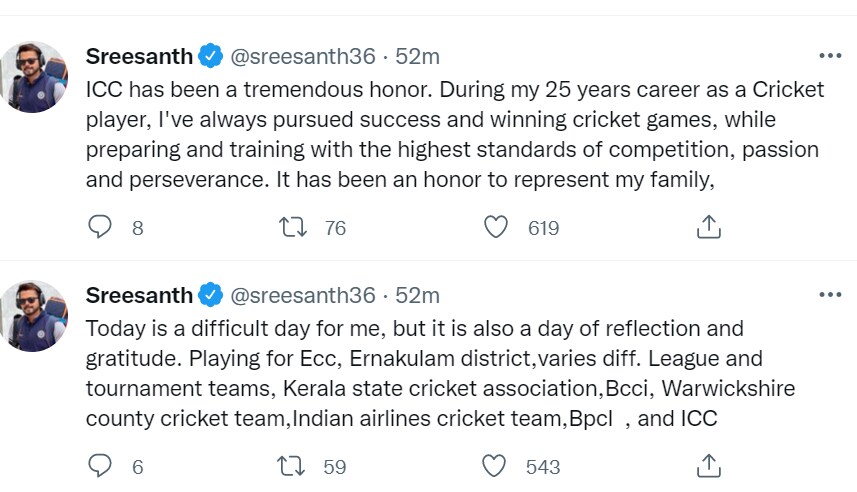This screenshot has width=857, height=492.
Task: Open @sreesanth36 handle on second tweet
Action: 303,295
